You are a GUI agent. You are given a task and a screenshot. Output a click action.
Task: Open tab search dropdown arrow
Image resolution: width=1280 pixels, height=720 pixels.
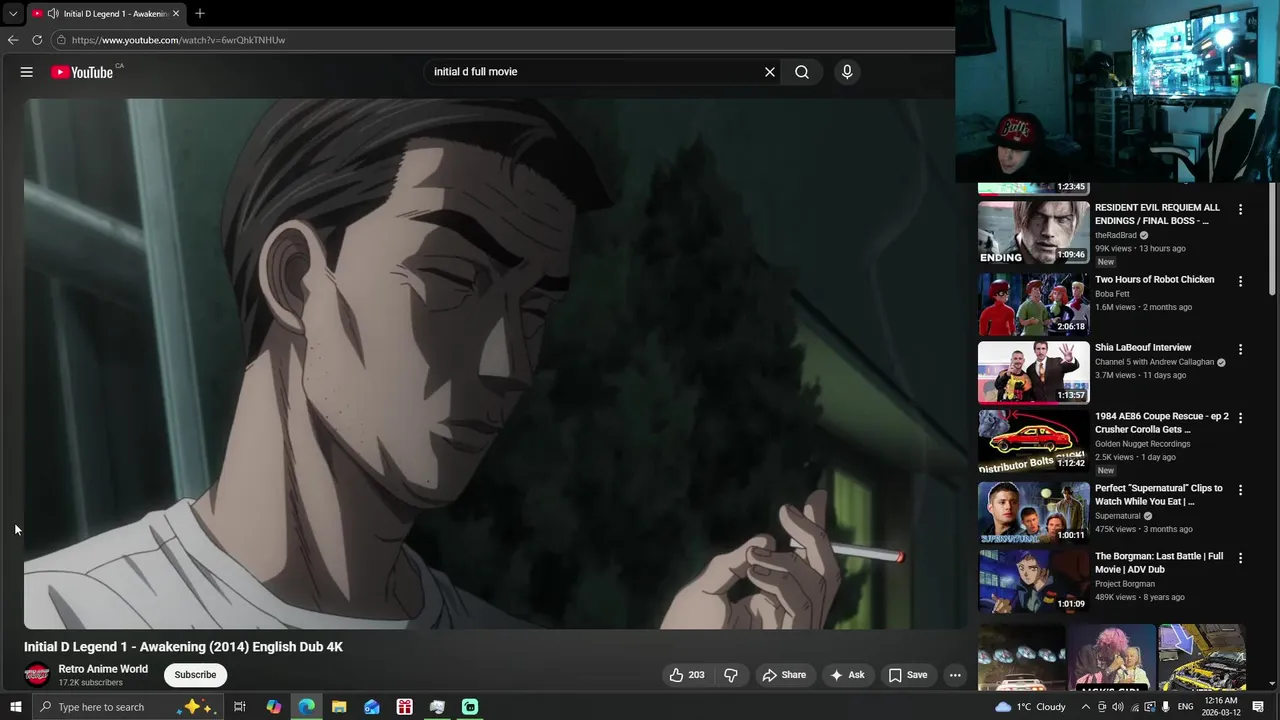pyautogui.click(x=13, y=14)
